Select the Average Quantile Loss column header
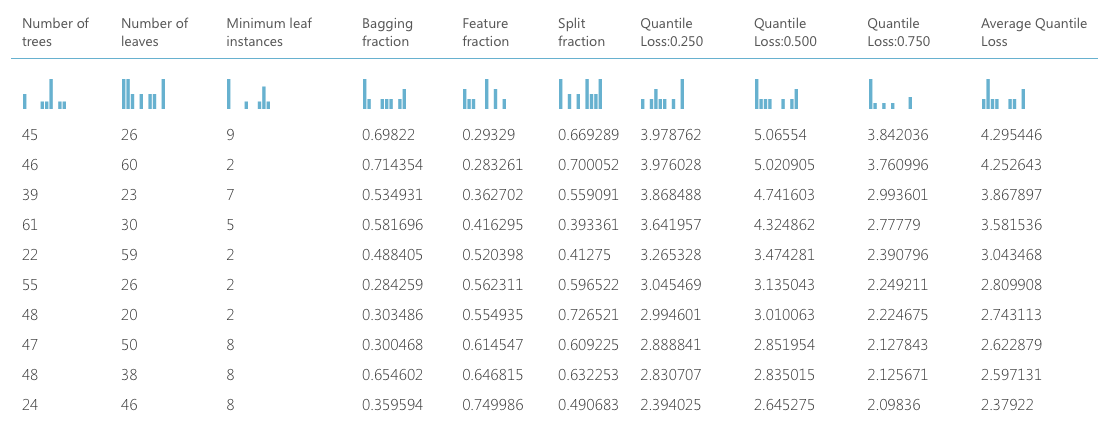 [x=1034, y=32]
